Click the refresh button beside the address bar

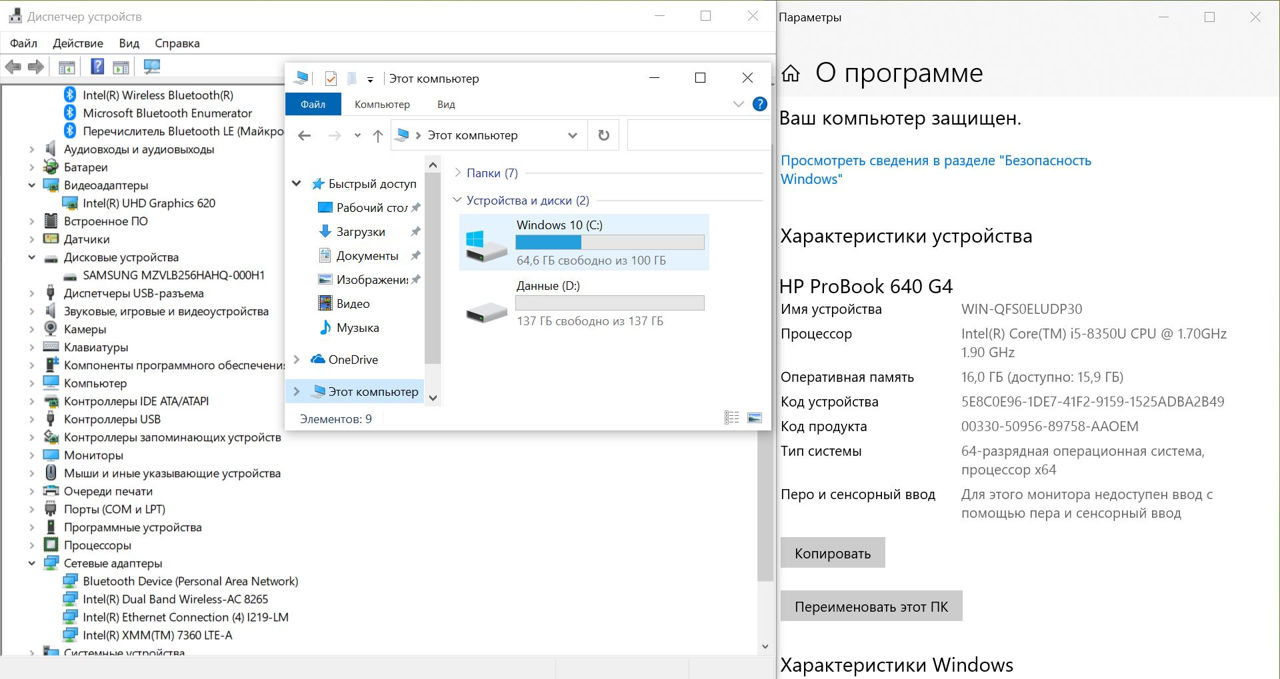(603, 135)
